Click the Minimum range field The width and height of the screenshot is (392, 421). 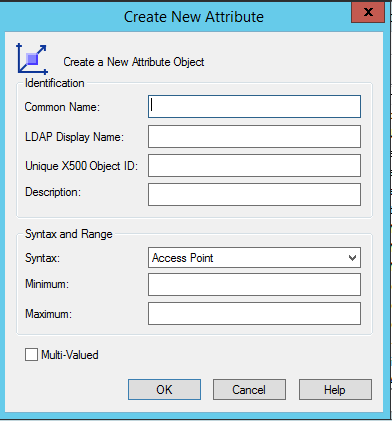tap(254, 284)
